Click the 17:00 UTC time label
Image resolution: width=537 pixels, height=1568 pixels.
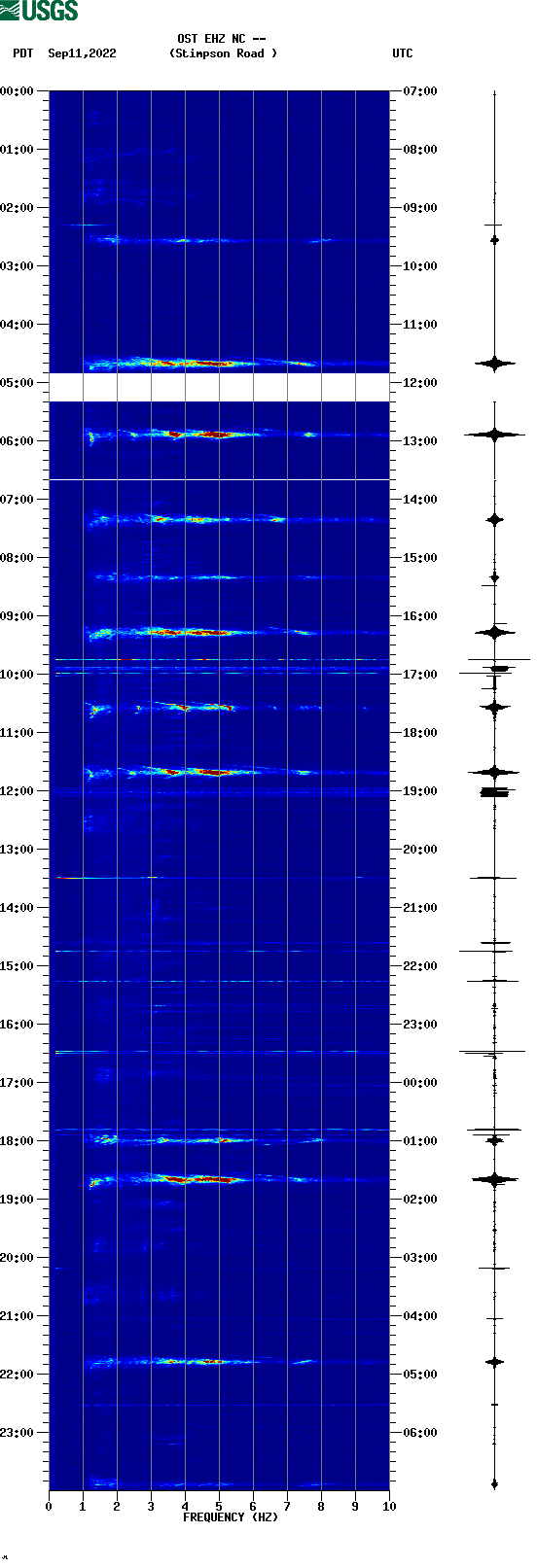(x=420, y=675)
